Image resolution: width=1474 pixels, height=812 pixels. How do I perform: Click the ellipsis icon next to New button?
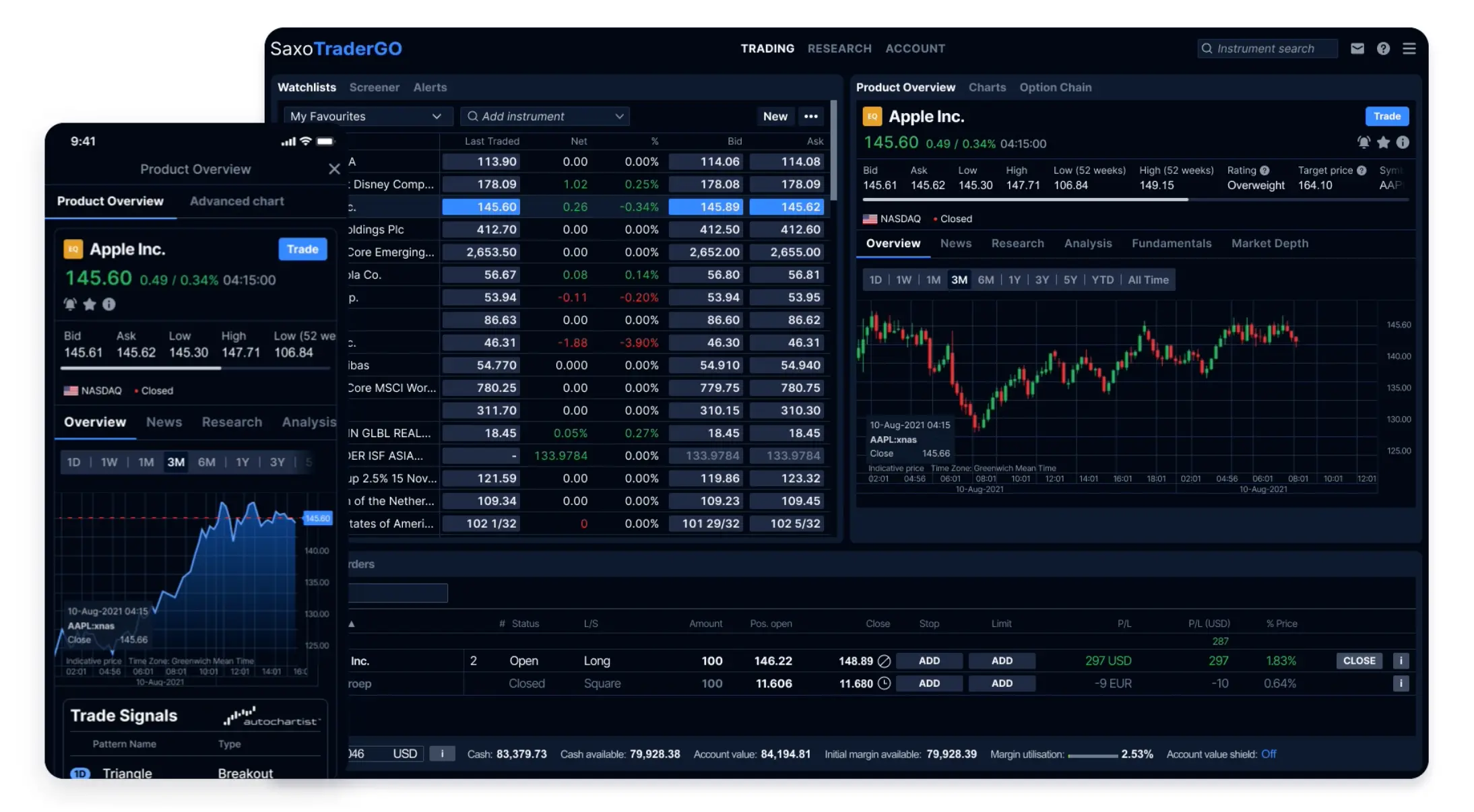pos(810,116)
